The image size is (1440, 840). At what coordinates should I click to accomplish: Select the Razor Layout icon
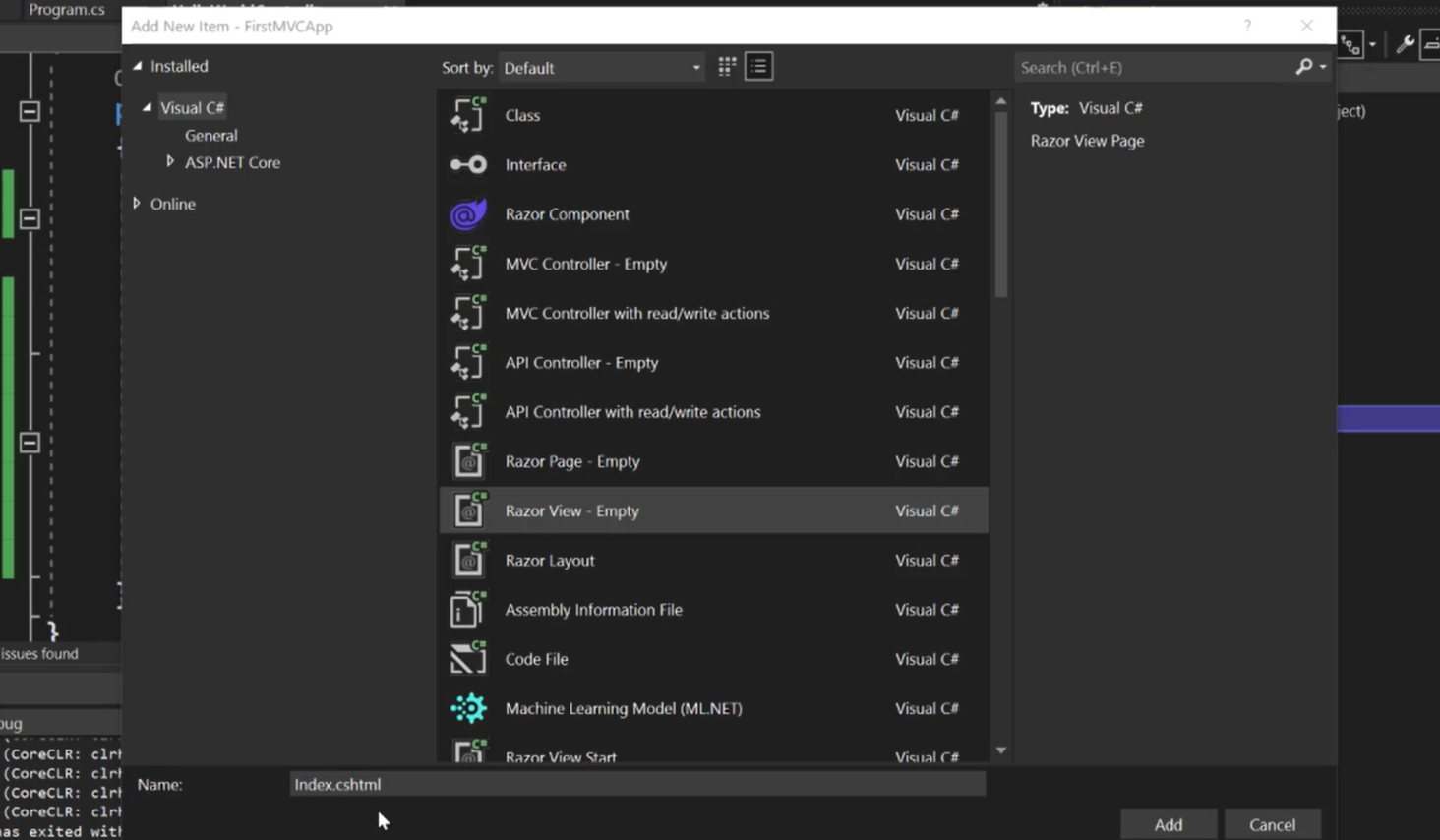(x=468, y=561)
